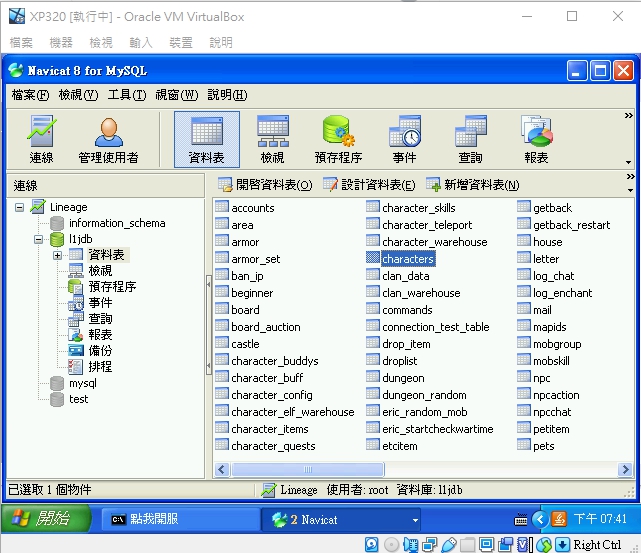Open the 視窗(W) menu in Navicat
This screenshot has height=553, width=641.
(177, 95)
